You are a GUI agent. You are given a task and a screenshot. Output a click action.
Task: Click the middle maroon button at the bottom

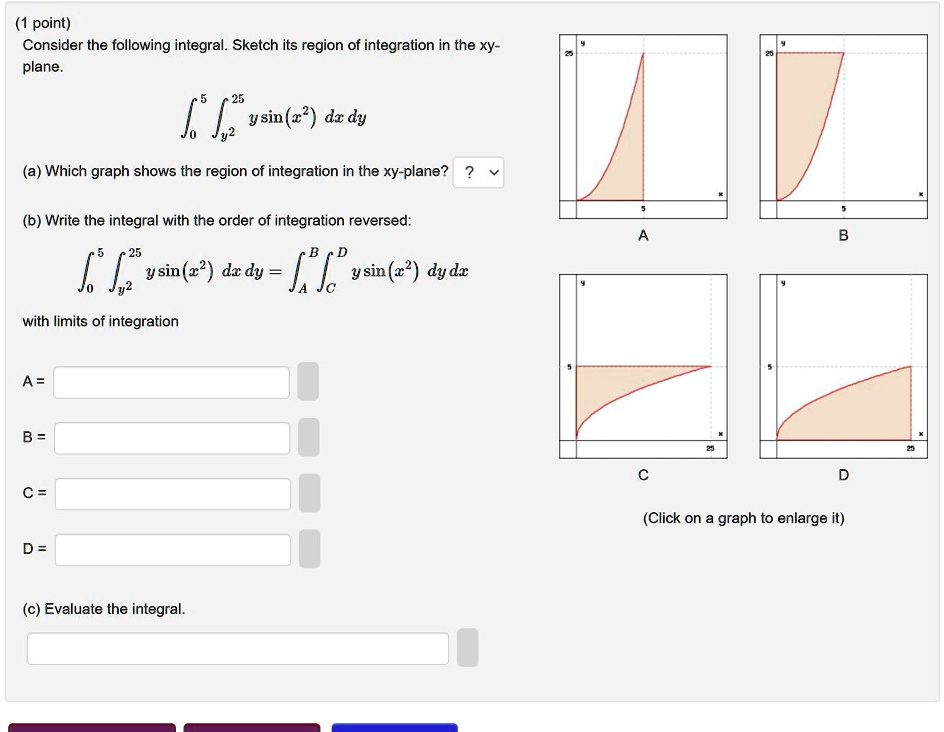point(252,726)
